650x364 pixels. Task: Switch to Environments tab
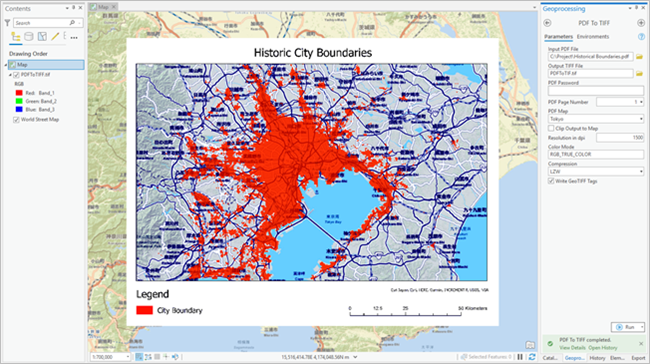[593, 36]
